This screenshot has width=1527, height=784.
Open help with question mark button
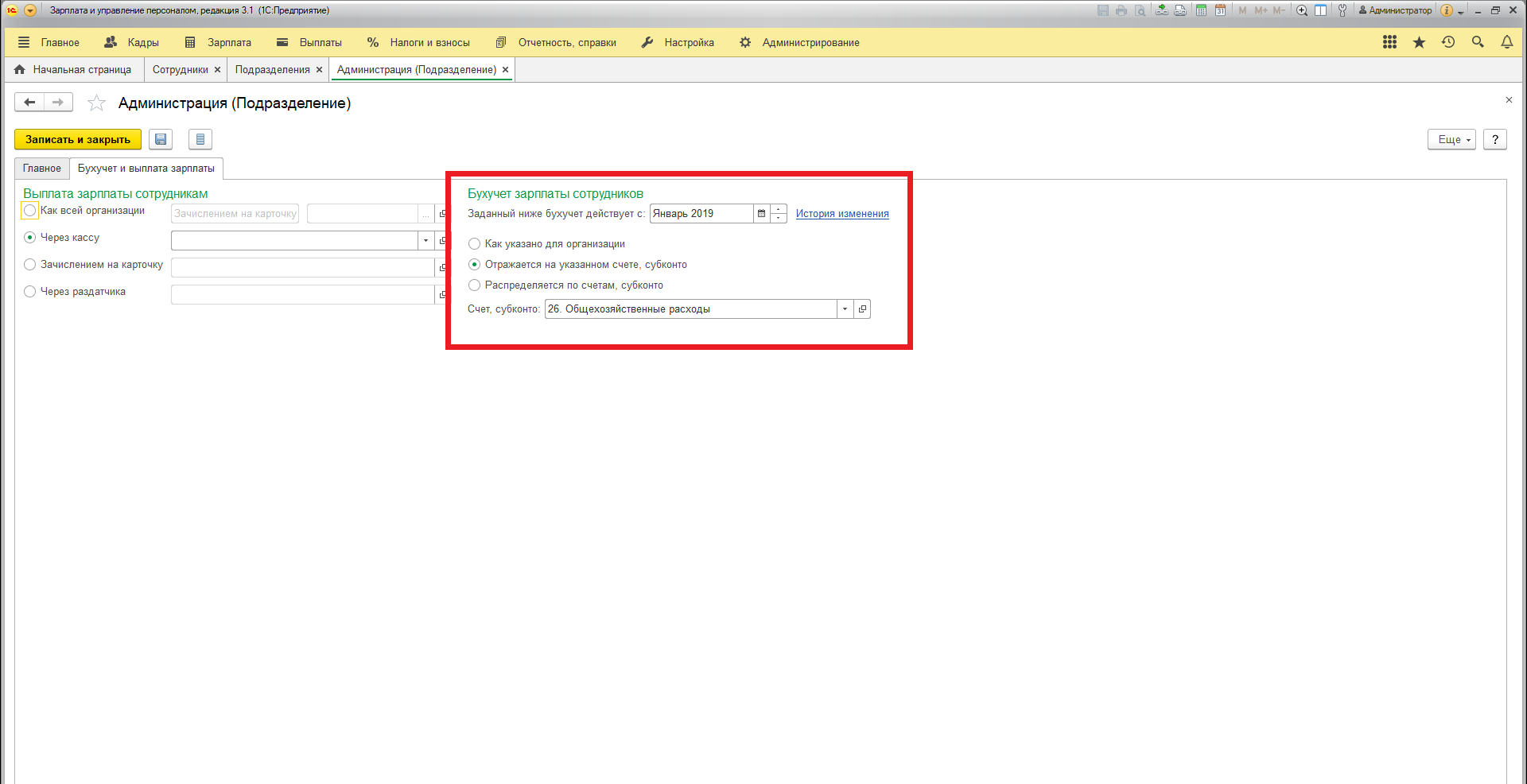(1495, 139)
